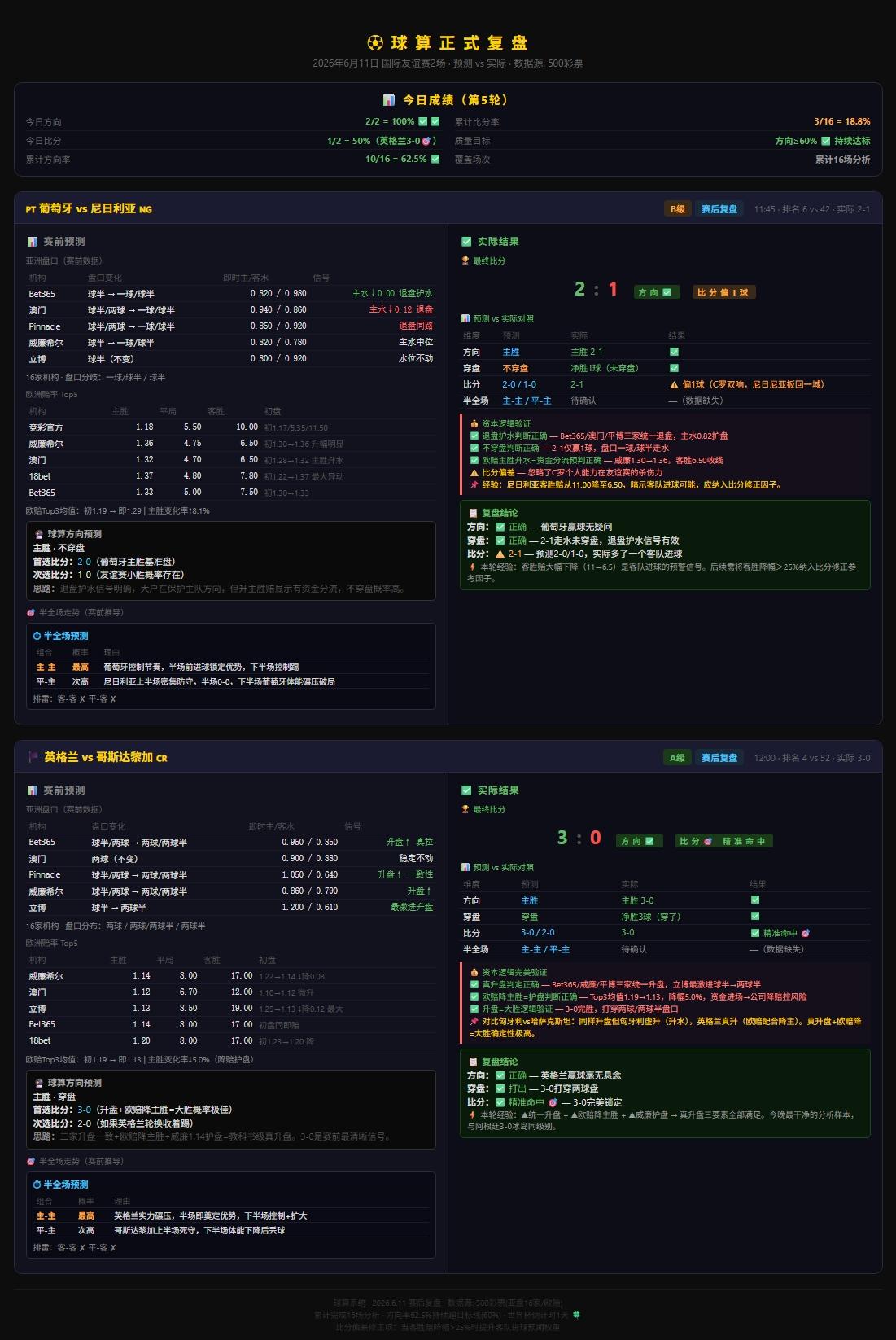The image size is (896, 1340).
Task: Click the Pinnacle row showing 0.850 / 0.920
Action: [x=230, y=326]
